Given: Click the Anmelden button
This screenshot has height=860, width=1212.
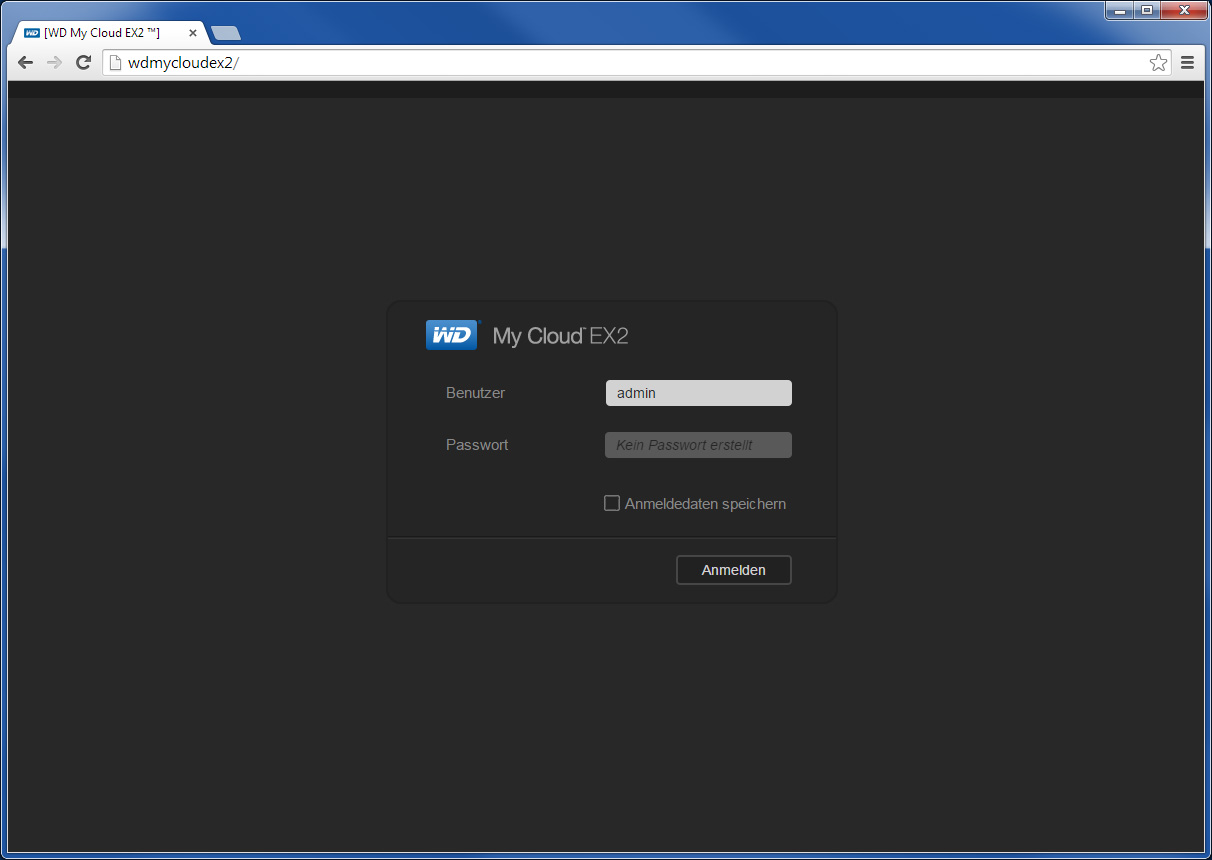Looking at the screenshot, I should [734, 570].
